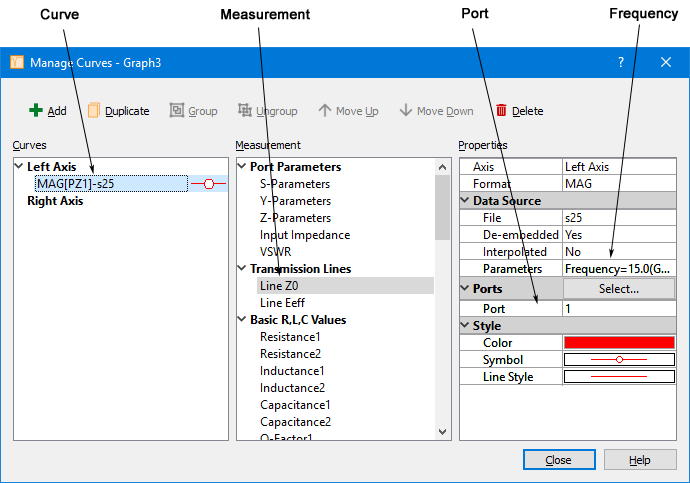The image size is (690, 483).
Task: Click the De-embedded value Yes
Action: click(619, 234)
